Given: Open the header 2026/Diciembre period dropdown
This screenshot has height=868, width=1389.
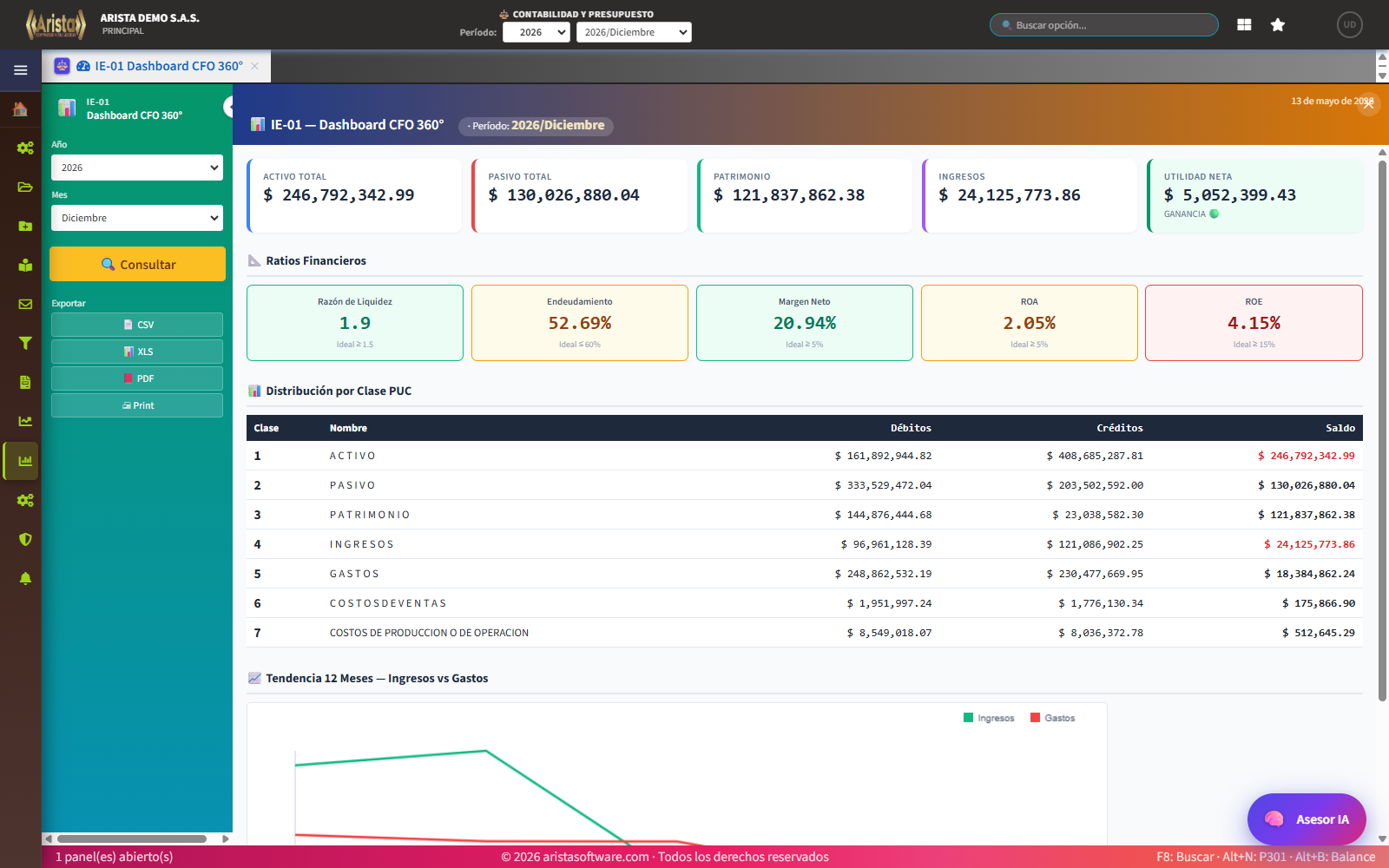Looking at the screenshot, I should 634,32.
